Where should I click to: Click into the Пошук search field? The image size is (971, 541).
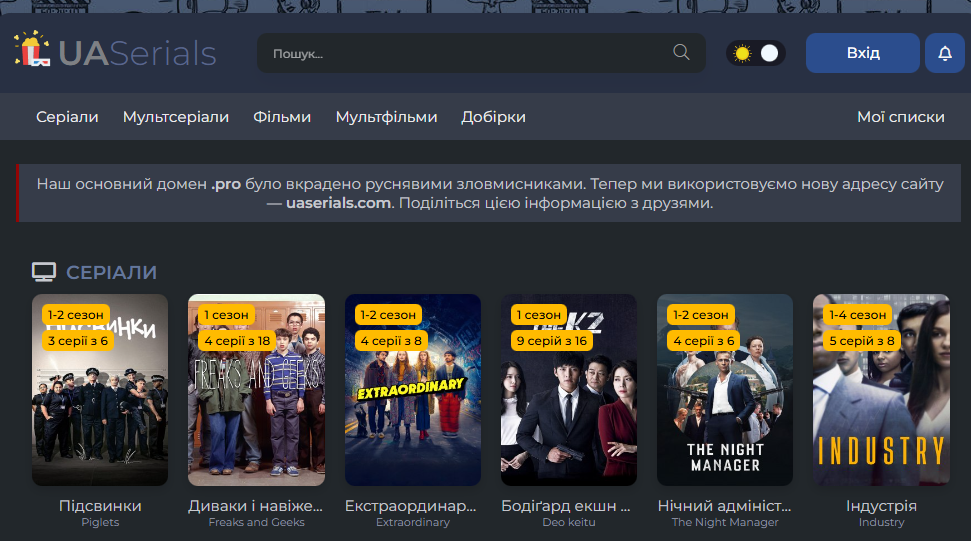tap(481, 53)
